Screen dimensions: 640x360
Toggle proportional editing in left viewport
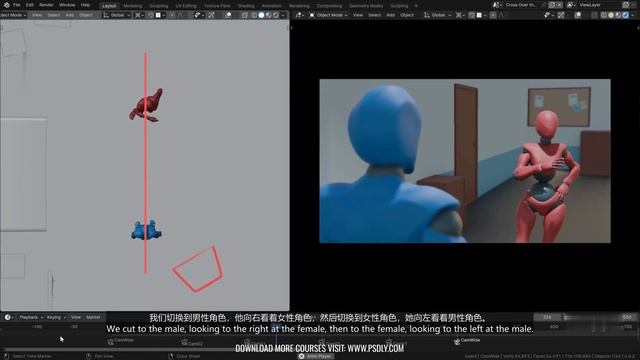[172, 15]
